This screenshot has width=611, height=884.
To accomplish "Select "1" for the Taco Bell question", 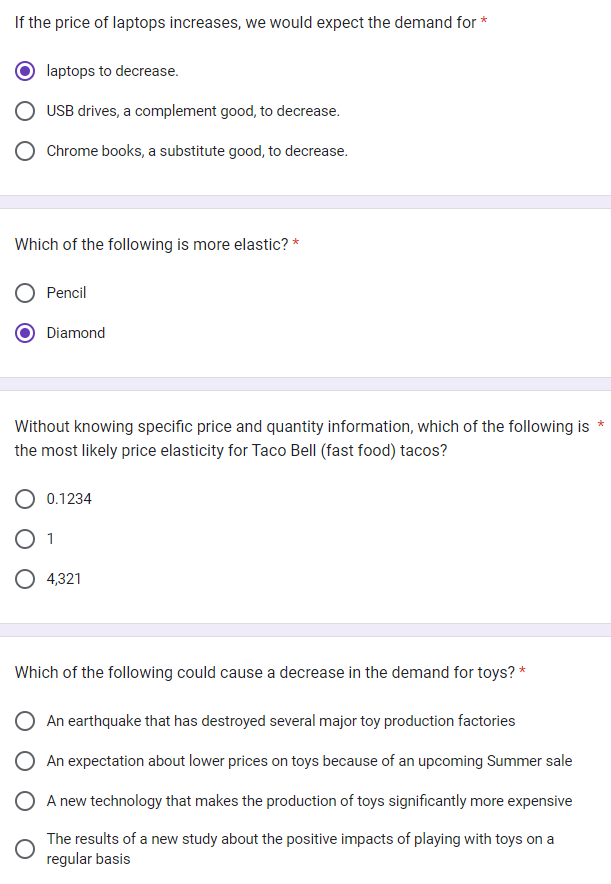I will pos(50,539).
